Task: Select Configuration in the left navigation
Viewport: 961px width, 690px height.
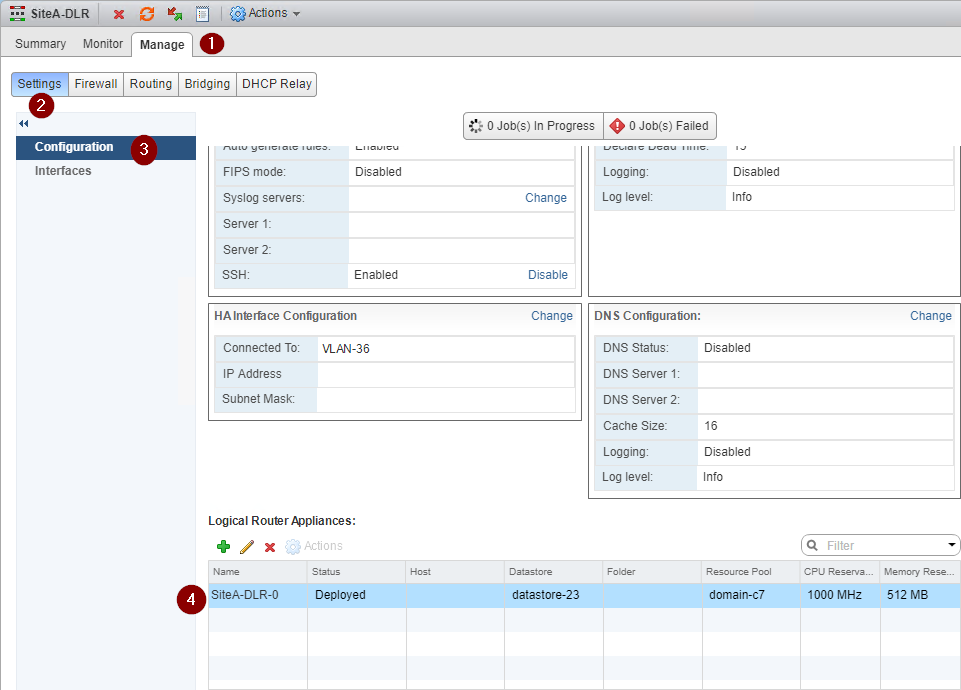Action: coord(106,147)
